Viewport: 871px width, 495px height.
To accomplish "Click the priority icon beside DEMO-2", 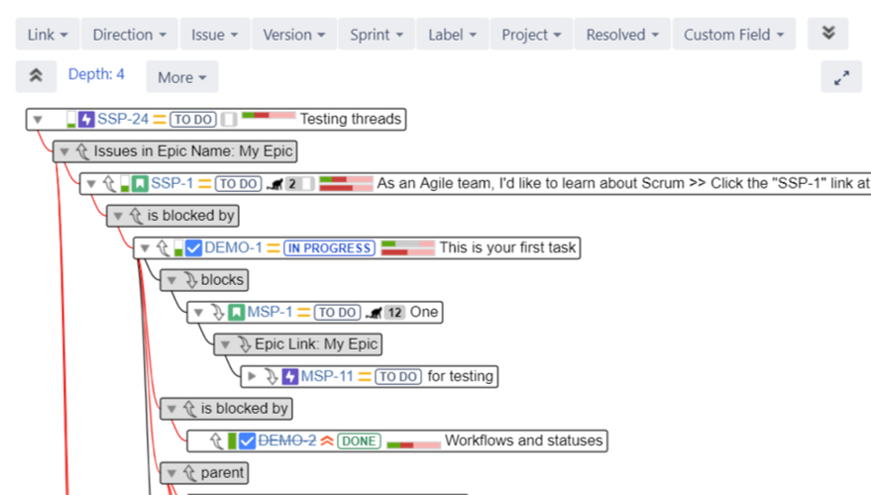I will (x=326, y=440).
